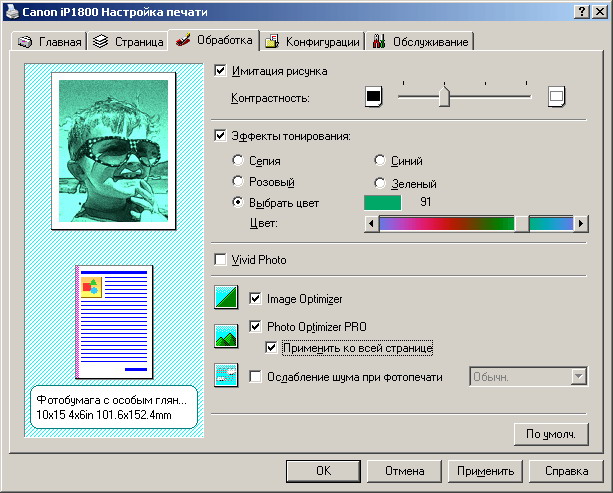Click the low contrast dark icon
The image size is (613, 493).
pyautogui.click(x=373, y=97)
